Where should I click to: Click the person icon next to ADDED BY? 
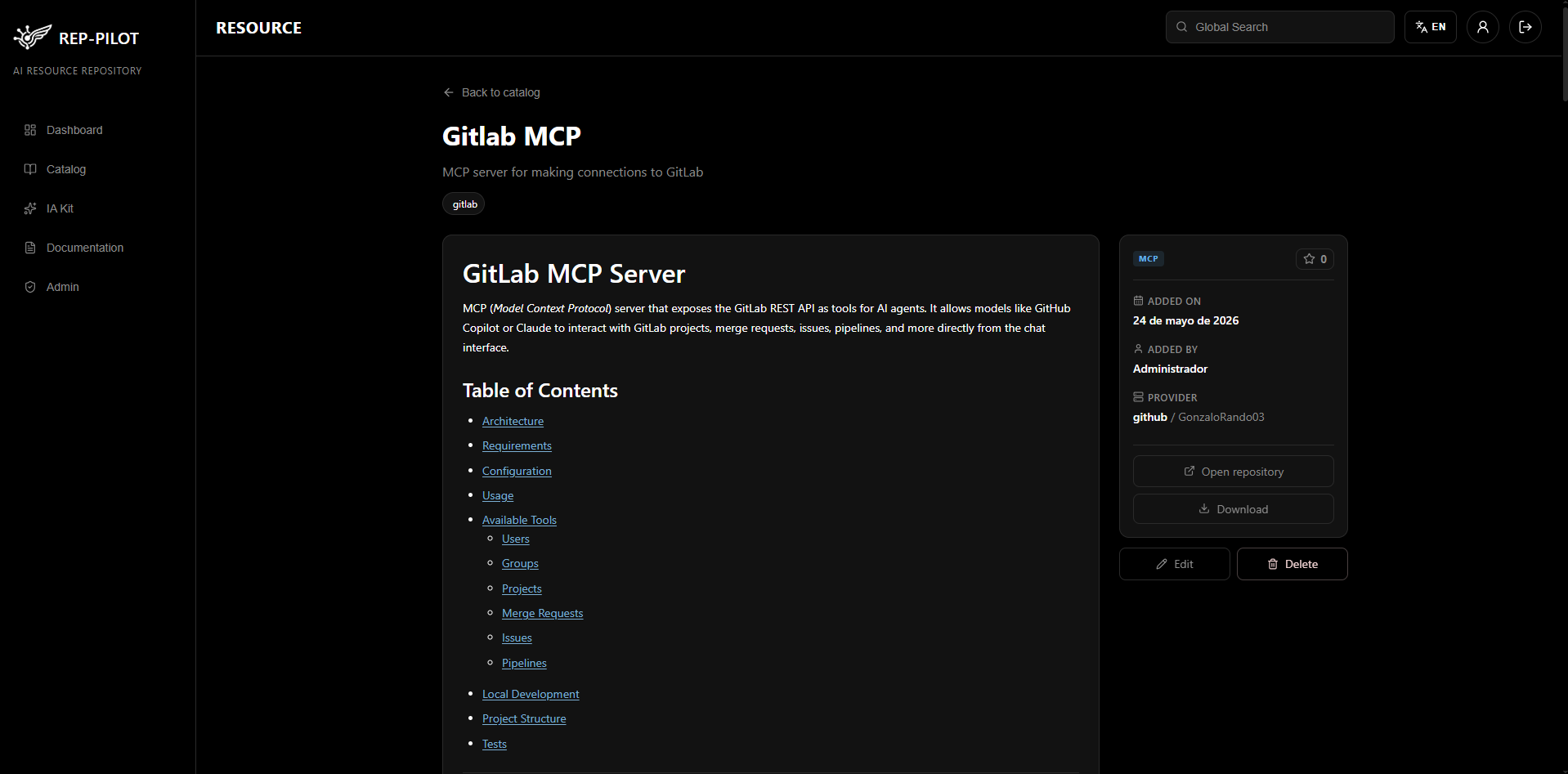pyautogui.click(x=1138, y=349)
